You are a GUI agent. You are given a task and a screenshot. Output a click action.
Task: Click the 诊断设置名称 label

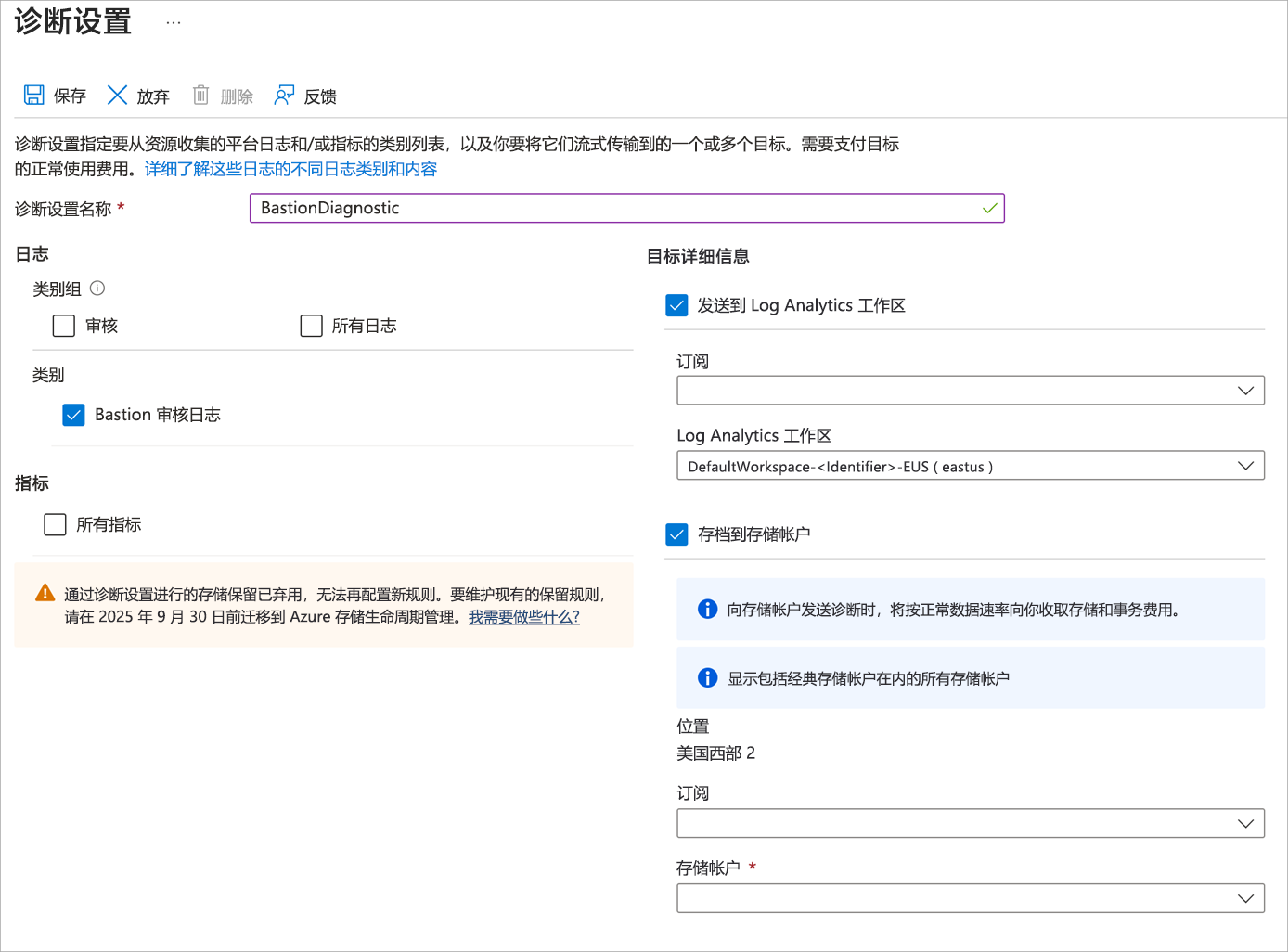[63, 209]
